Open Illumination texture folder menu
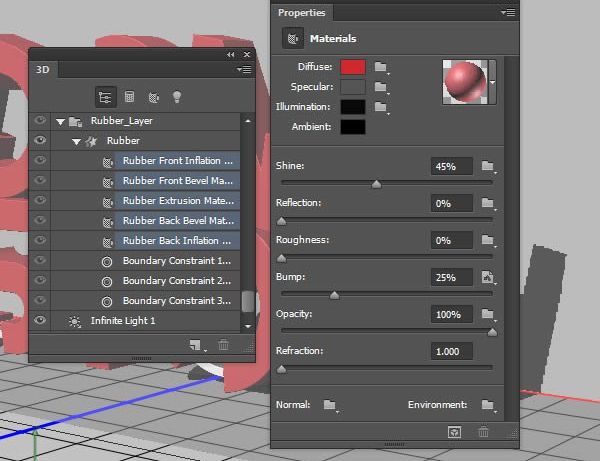The height and width of the screenshot is (461, 600). click(x=382, y=107)
